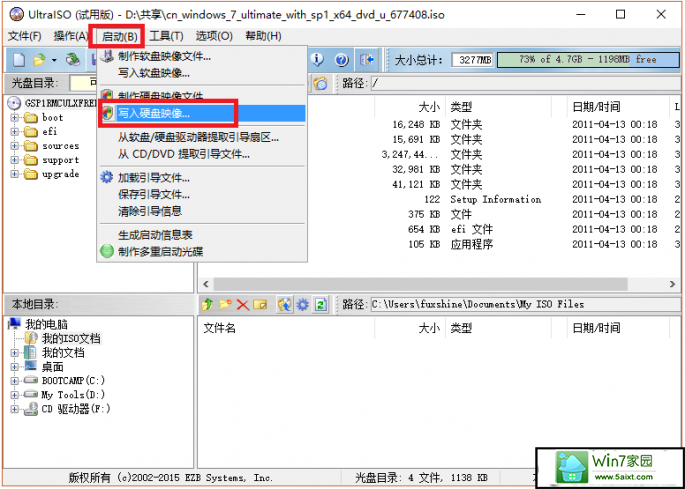Click the icon left of upper 路径 label

pyautogui.click(x=320, y=83)
